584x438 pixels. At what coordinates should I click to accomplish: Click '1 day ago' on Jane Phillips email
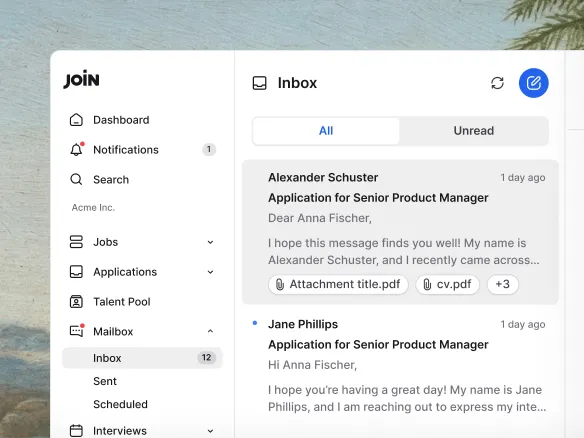(523, 324)
